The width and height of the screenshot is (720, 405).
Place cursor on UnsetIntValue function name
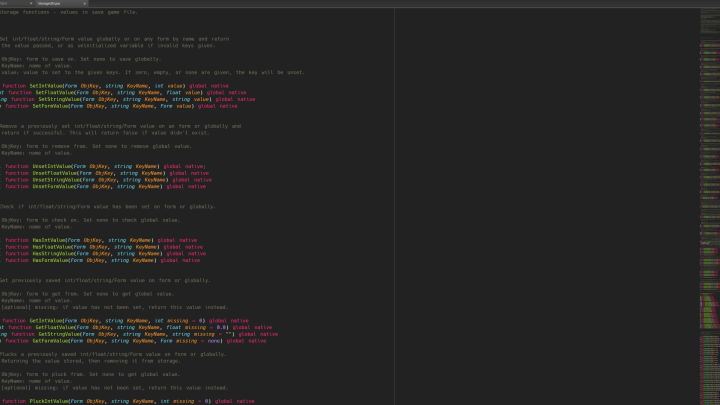[x=52, y=166]
